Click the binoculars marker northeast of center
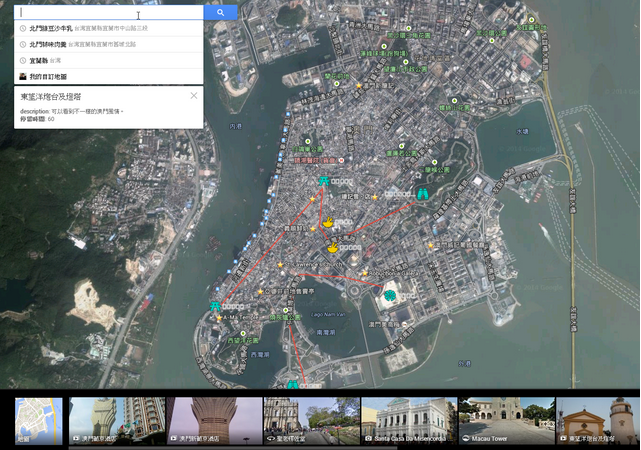This screenshot has width=641, height=450. 422,194
